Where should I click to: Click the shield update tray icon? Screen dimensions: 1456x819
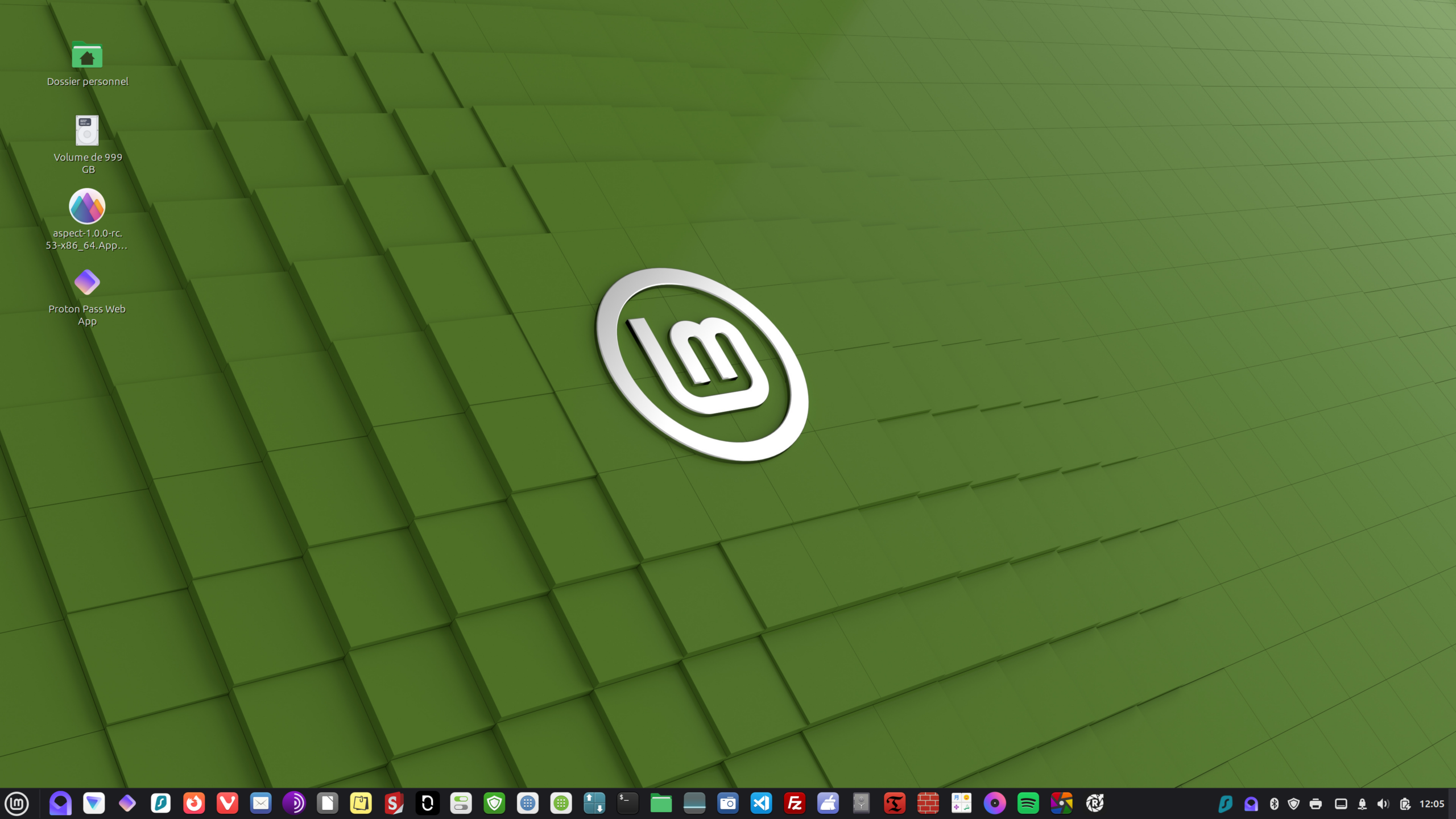[1294, 804]
